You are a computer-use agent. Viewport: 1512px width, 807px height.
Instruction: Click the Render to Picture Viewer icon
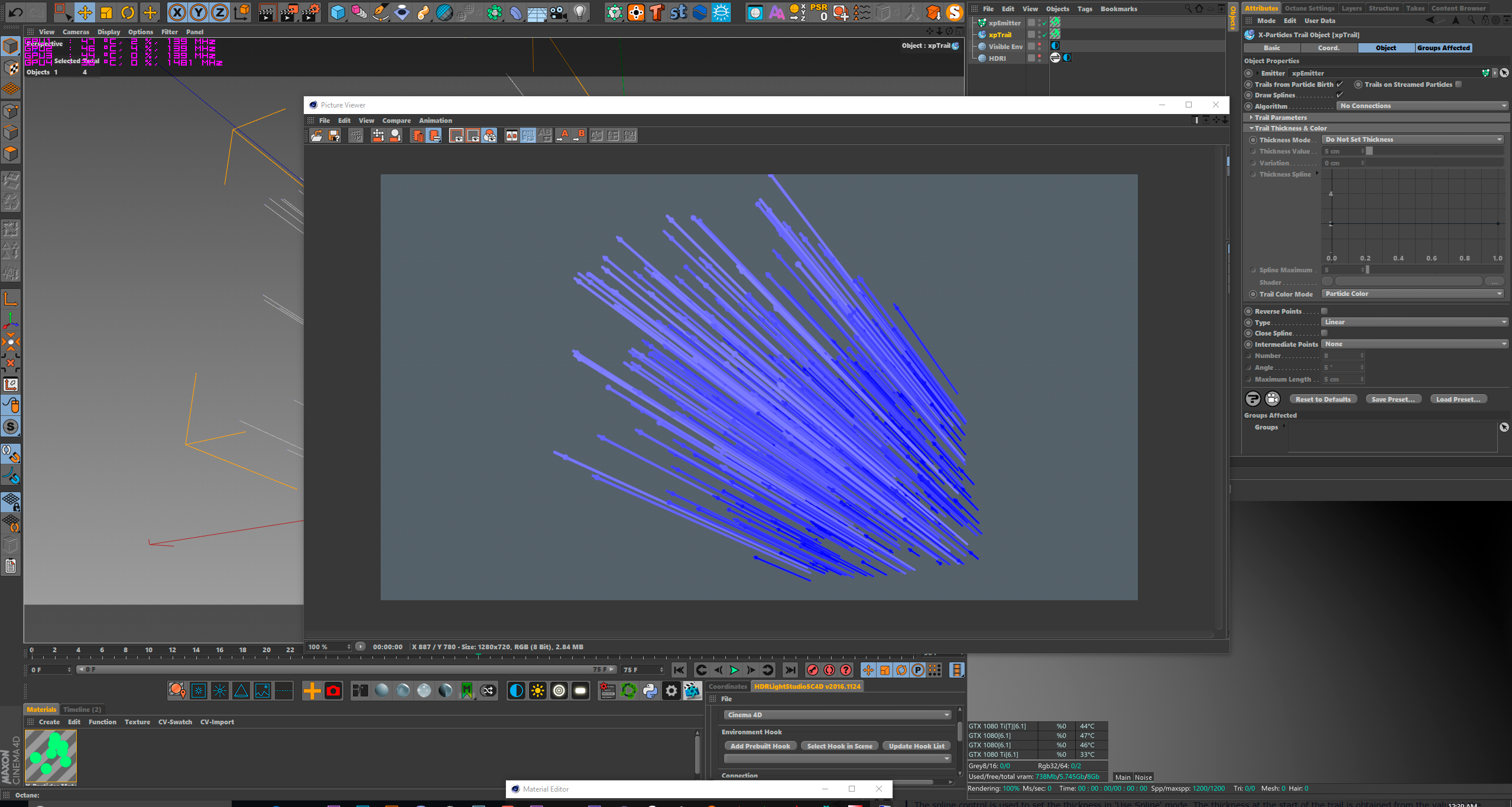click(288, 12)
